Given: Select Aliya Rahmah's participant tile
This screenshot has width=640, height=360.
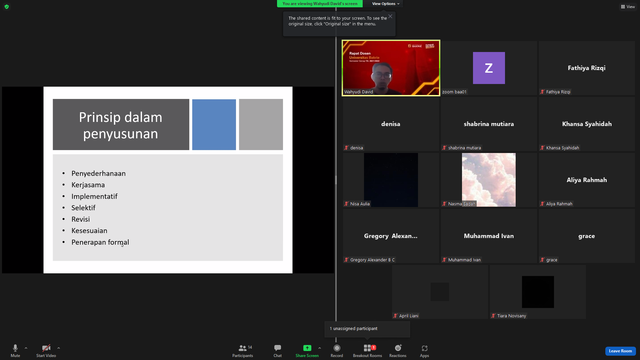Looking at the screenshot, I should tap(587, 180).
